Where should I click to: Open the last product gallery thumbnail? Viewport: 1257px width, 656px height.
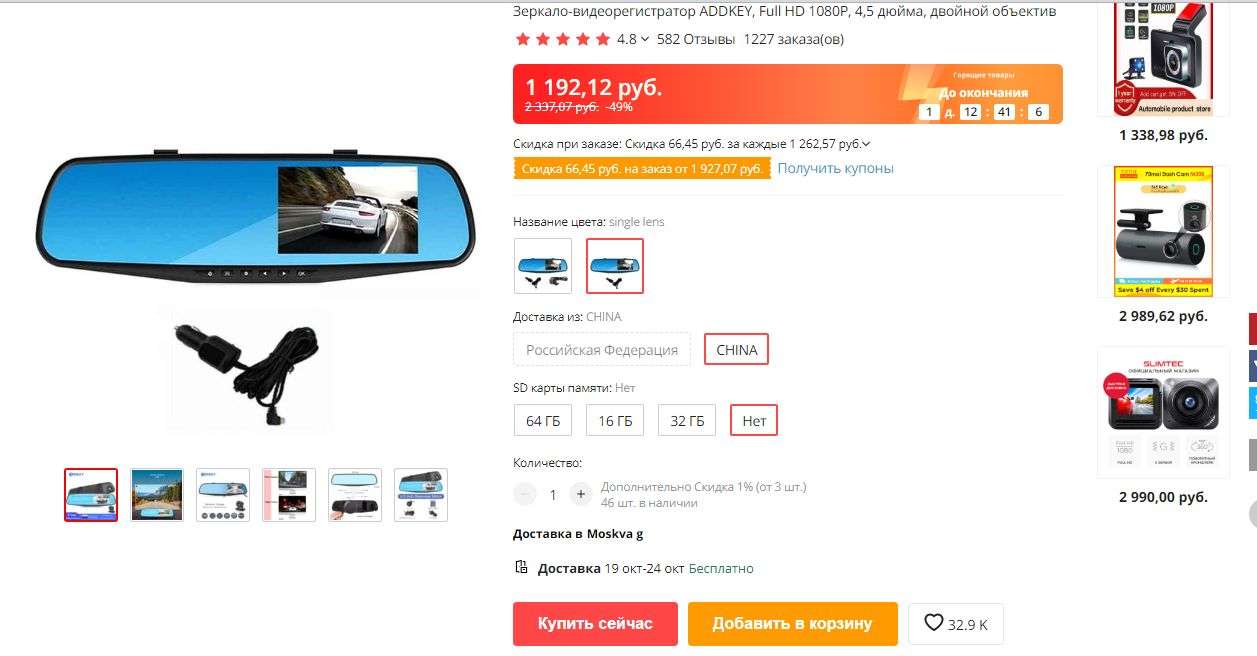pyautogui.click(x=421, y=495)
